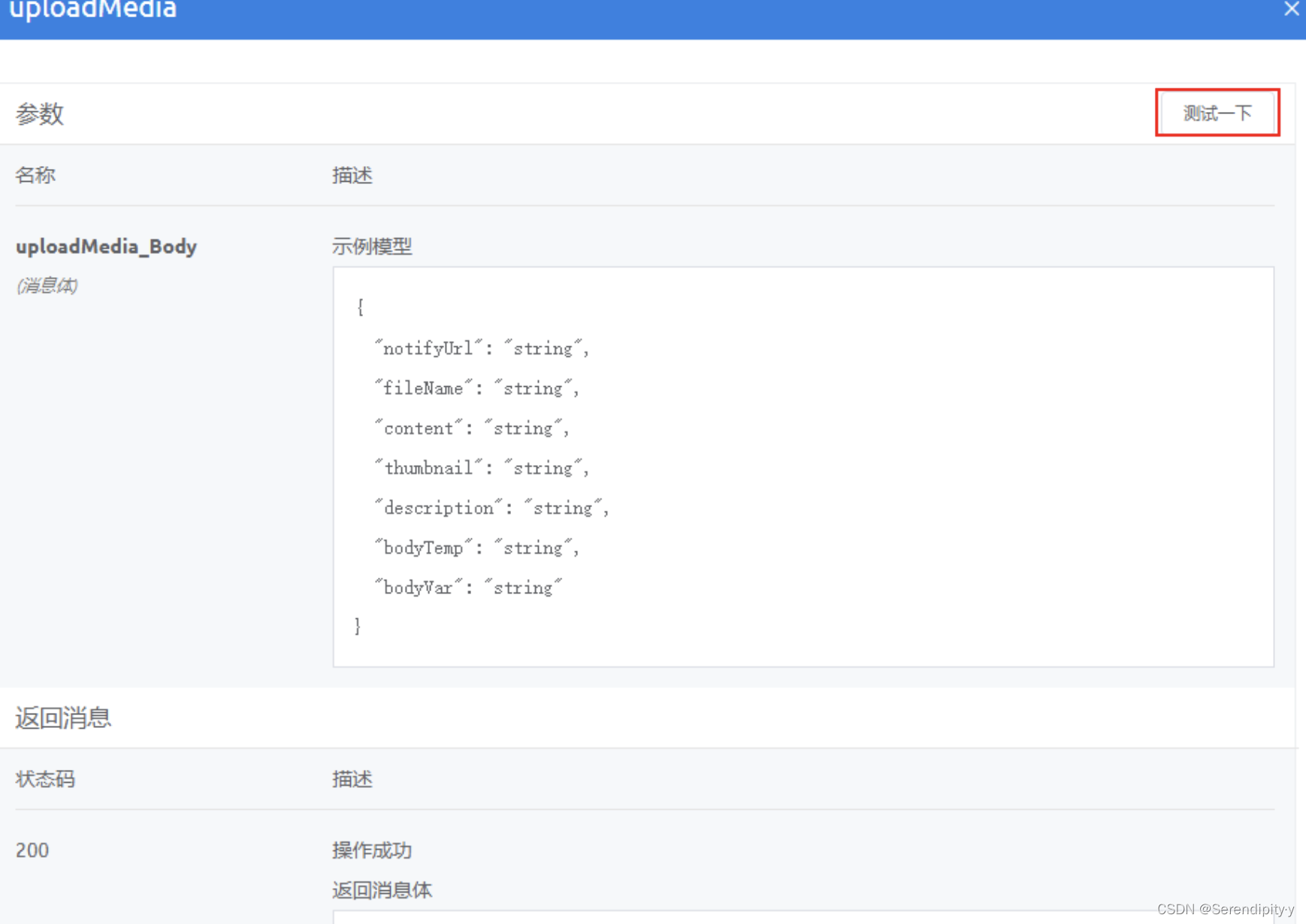
Task: Click the 返回消息体 label
Action: (x=382, y=890)
